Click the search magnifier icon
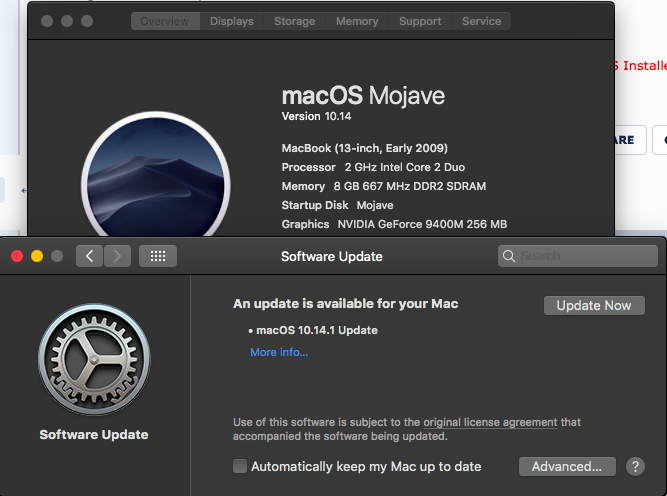The image size is (667, 496). pyautogui.click(x=508, y=256)
